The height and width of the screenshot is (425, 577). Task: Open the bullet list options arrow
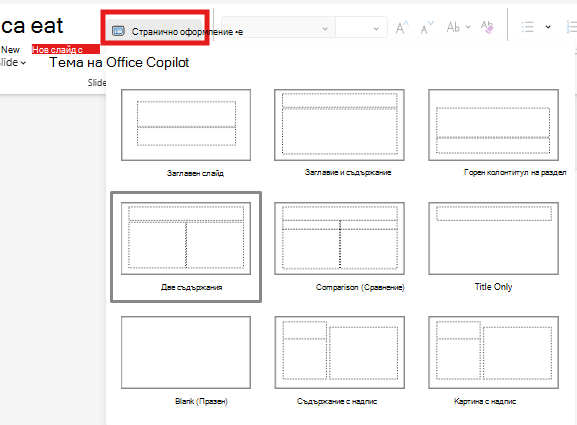[548, 27]
